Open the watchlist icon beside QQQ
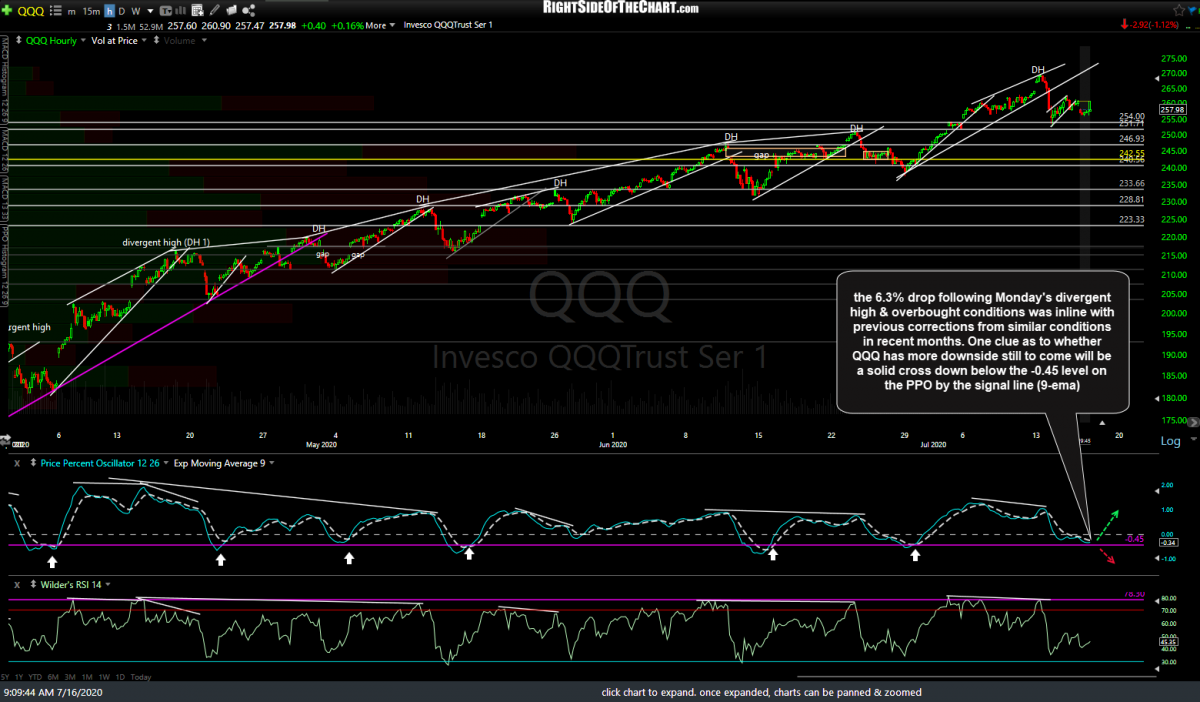Viewport: 1200px width, 702px height. pyautogui.click(x=55, y=9)
